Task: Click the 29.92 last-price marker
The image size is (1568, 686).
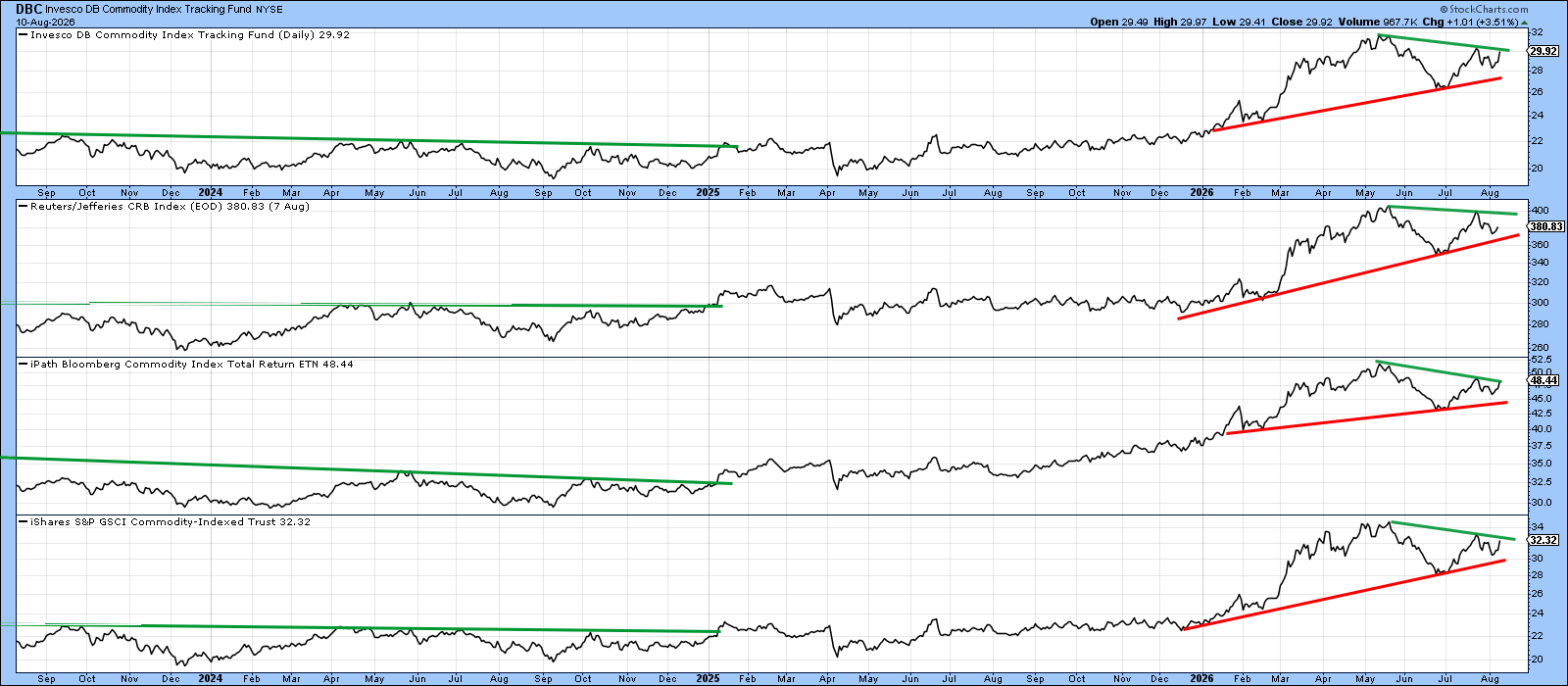Action: click(1543, 51)
